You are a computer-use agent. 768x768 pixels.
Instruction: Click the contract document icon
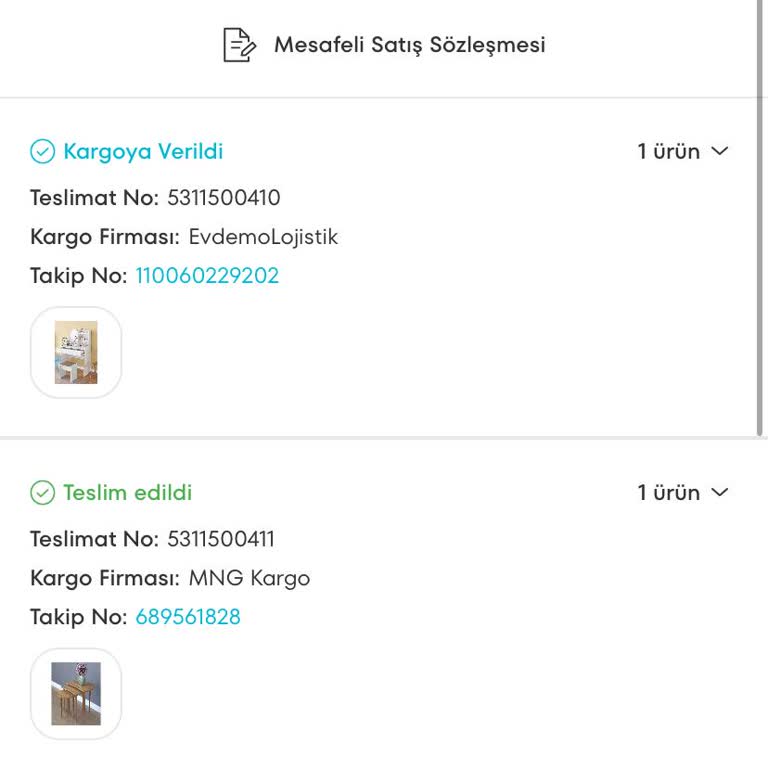pos(238,45)
